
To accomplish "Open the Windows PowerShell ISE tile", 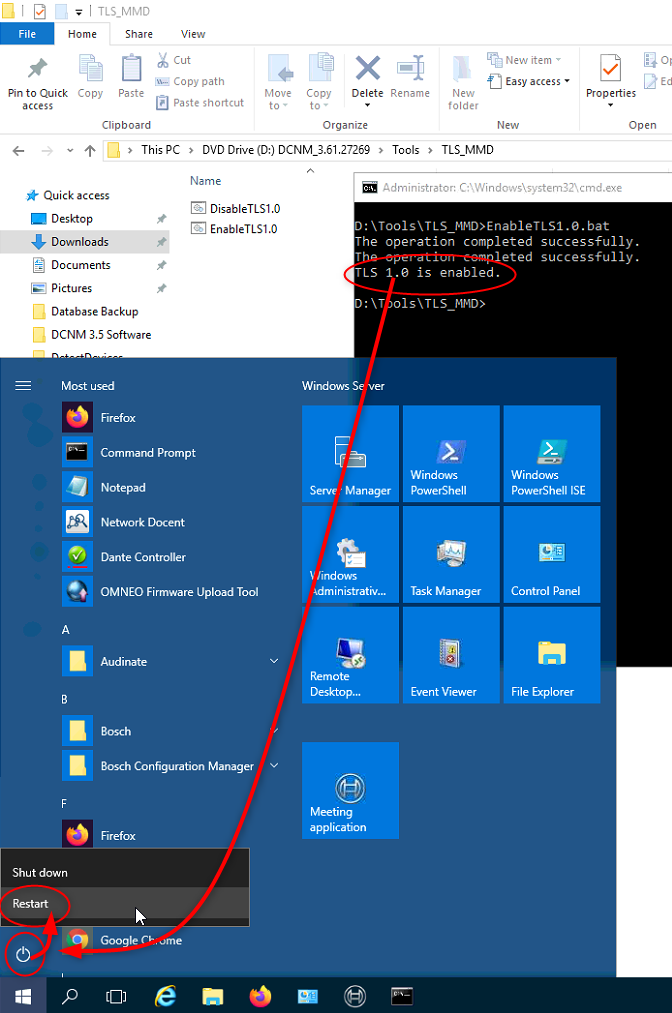I will (x=552, y=454).
